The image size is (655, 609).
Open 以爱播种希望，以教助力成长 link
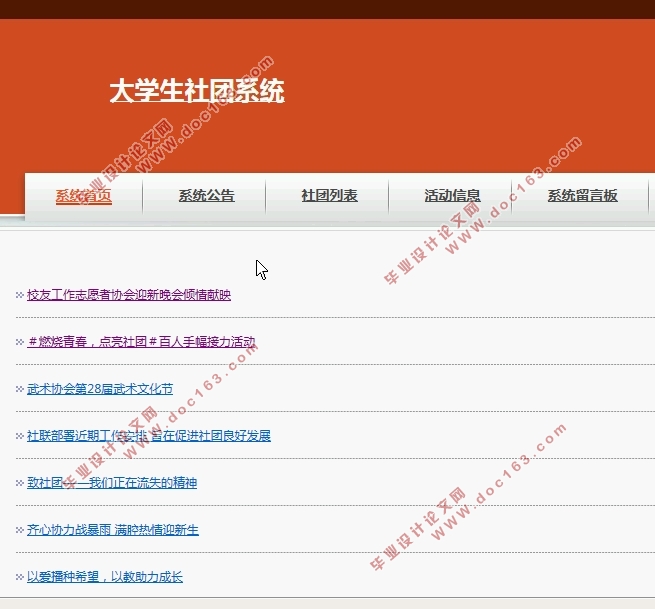(x=105, y=577)
